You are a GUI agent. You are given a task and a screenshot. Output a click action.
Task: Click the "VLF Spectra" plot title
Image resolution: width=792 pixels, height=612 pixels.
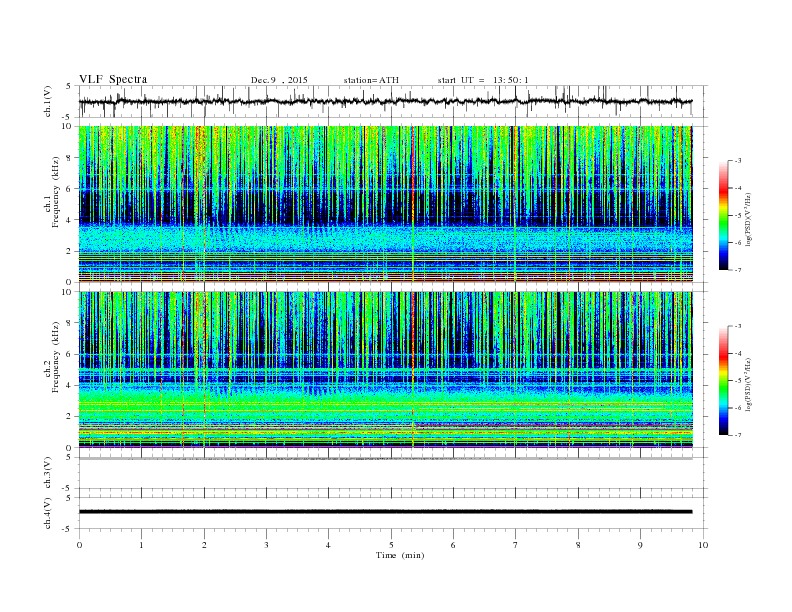pos(113,79)
